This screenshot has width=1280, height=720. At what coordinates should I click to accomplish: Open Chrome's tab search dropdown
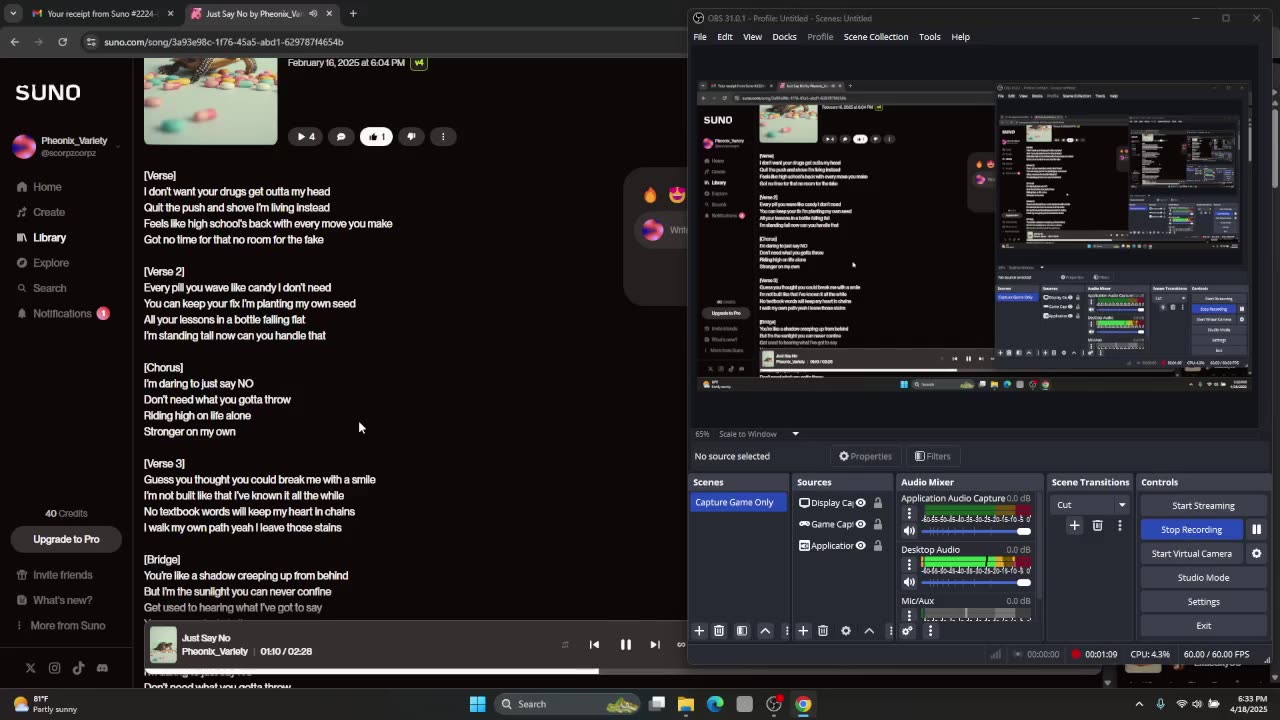click(x=12, y=14)
